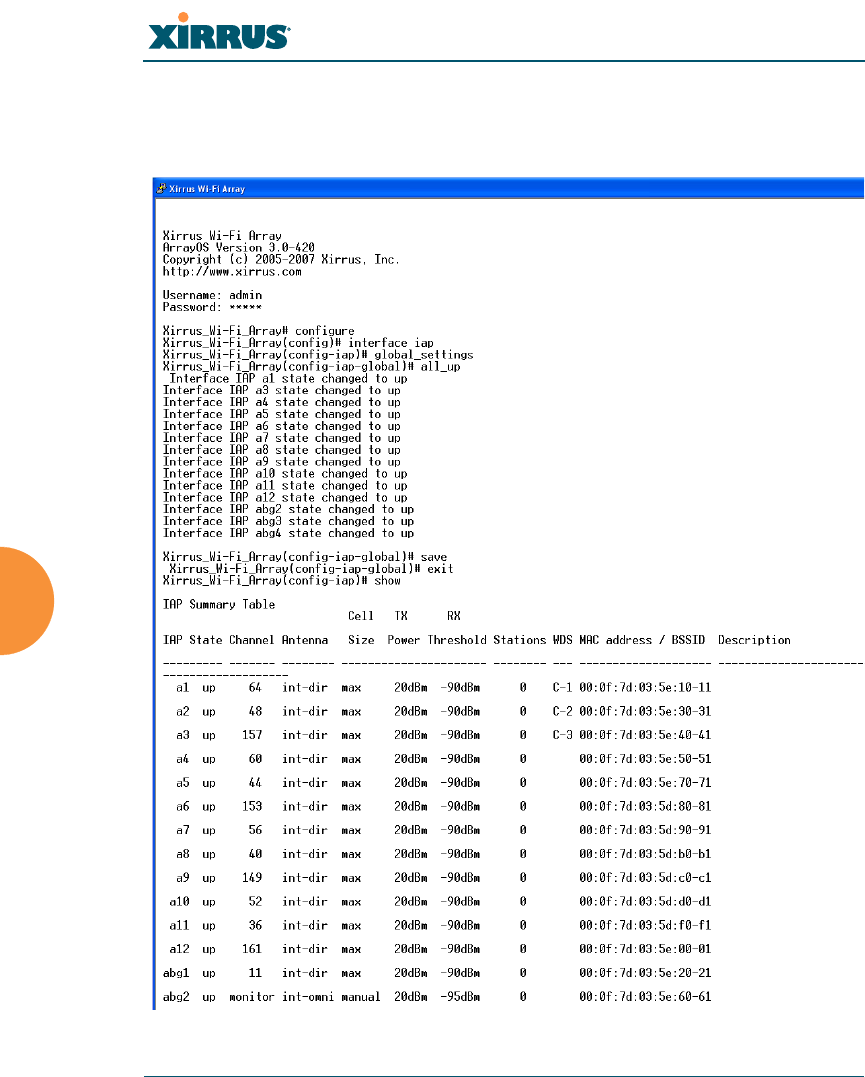
Task: Click the 'WDS' column header
Action: pos(563,640)
